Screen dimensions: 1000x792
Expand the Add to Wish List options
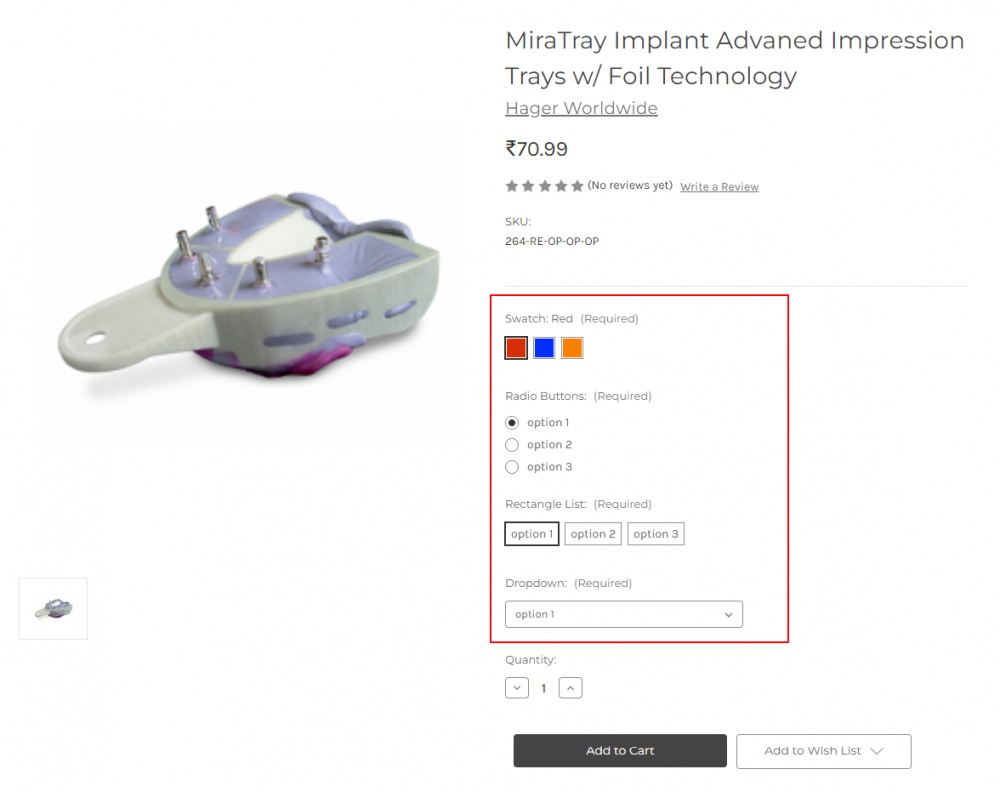(x=823, y=751)
